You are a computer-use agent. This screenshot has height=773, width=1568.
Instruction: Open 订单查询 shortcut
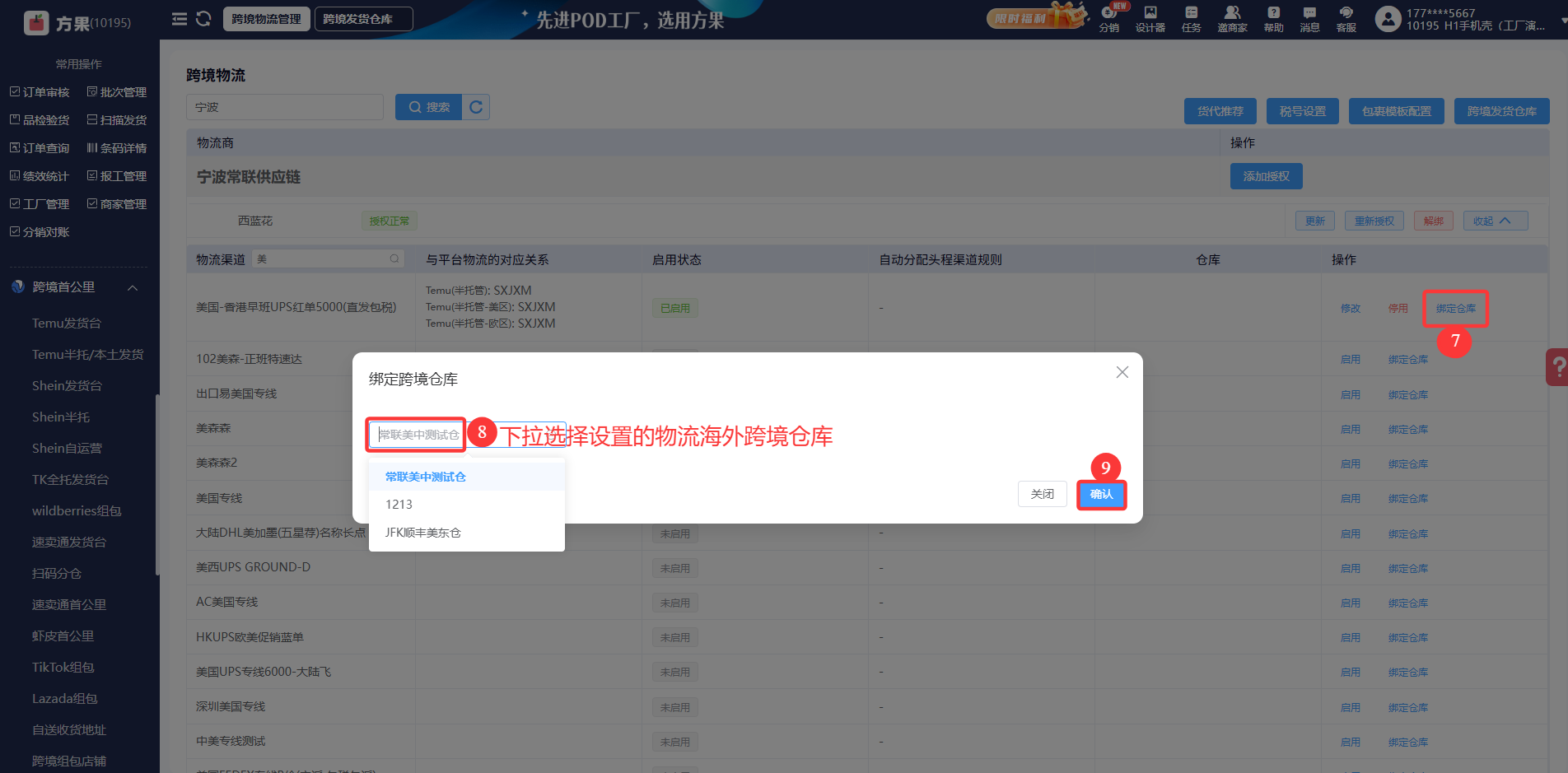[x=40, y=148]
